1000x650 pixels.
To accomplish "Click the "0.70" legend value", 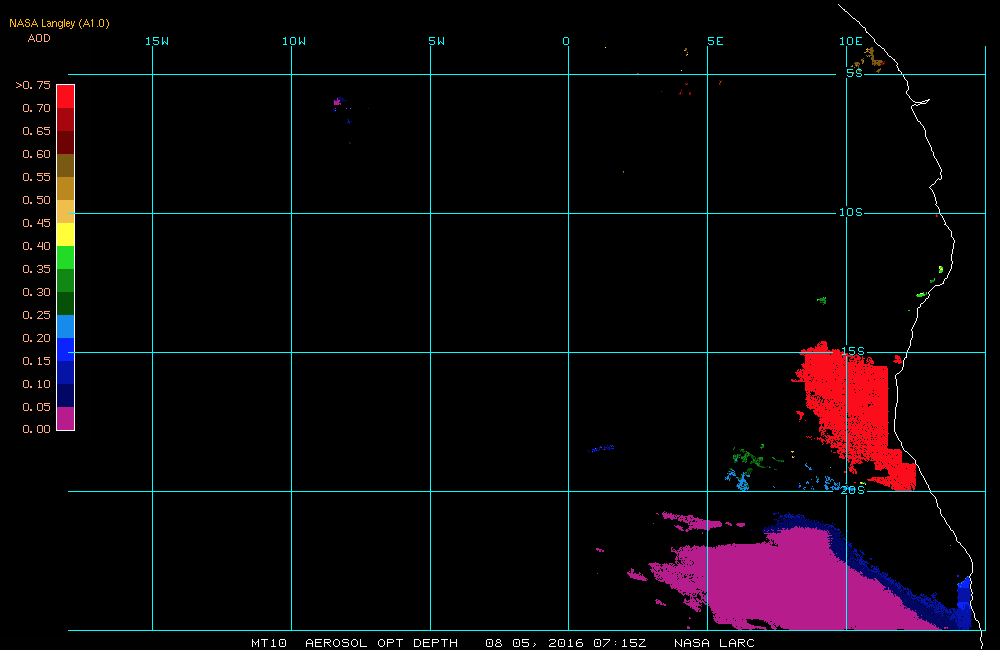I will pos(36,108).
